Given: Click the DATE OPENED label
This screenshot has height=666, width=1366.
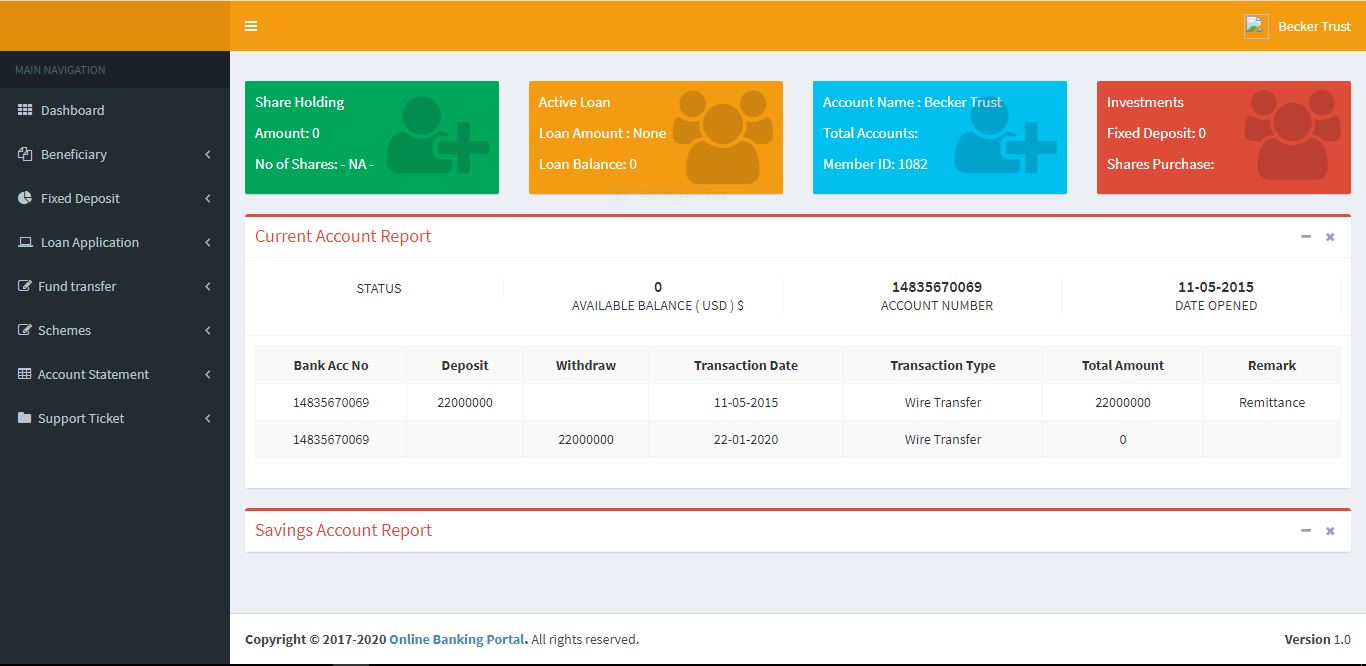Looking at the screenshot, I should [x=1216, y=305].
